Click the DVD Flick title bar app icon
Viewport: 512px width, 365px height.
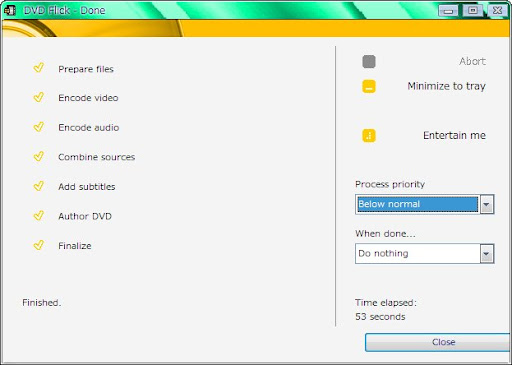click(x=10, y=10)
